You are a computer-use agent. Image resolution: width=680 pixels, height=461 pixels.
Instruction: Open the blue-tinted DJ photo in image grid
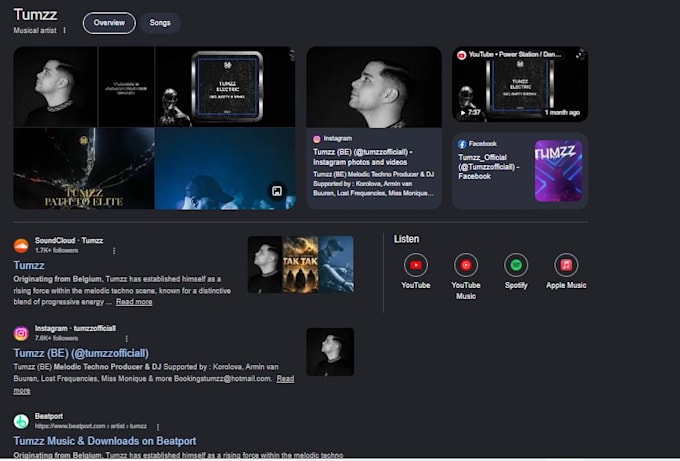coord(225,168)
